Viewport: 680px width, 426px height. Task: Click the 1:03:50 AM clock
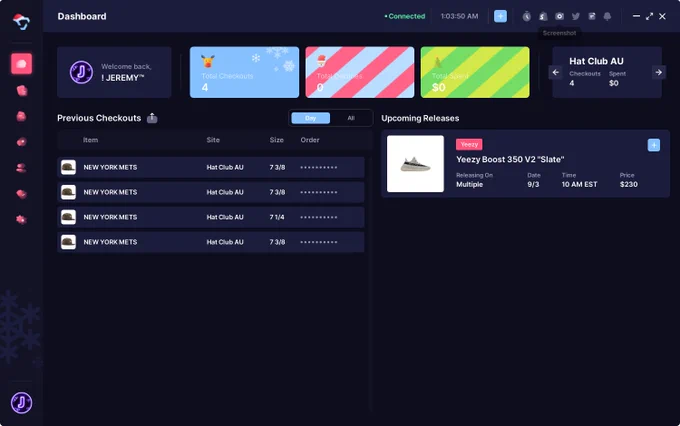pyautogui.click(x=459, y=16)
